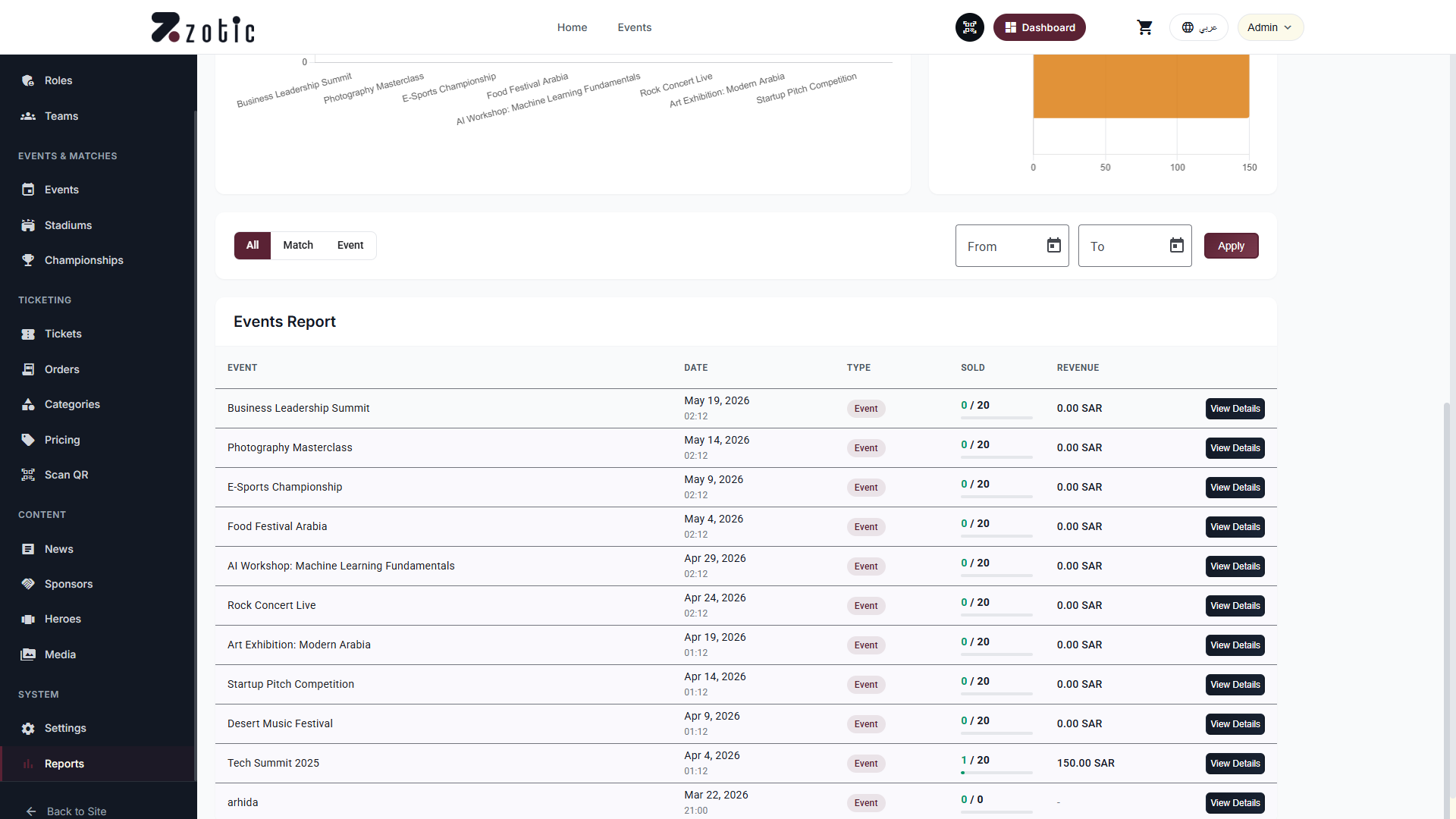1456x819 pixels.
Task: Open the Events top navigation item
Action: 634,27
